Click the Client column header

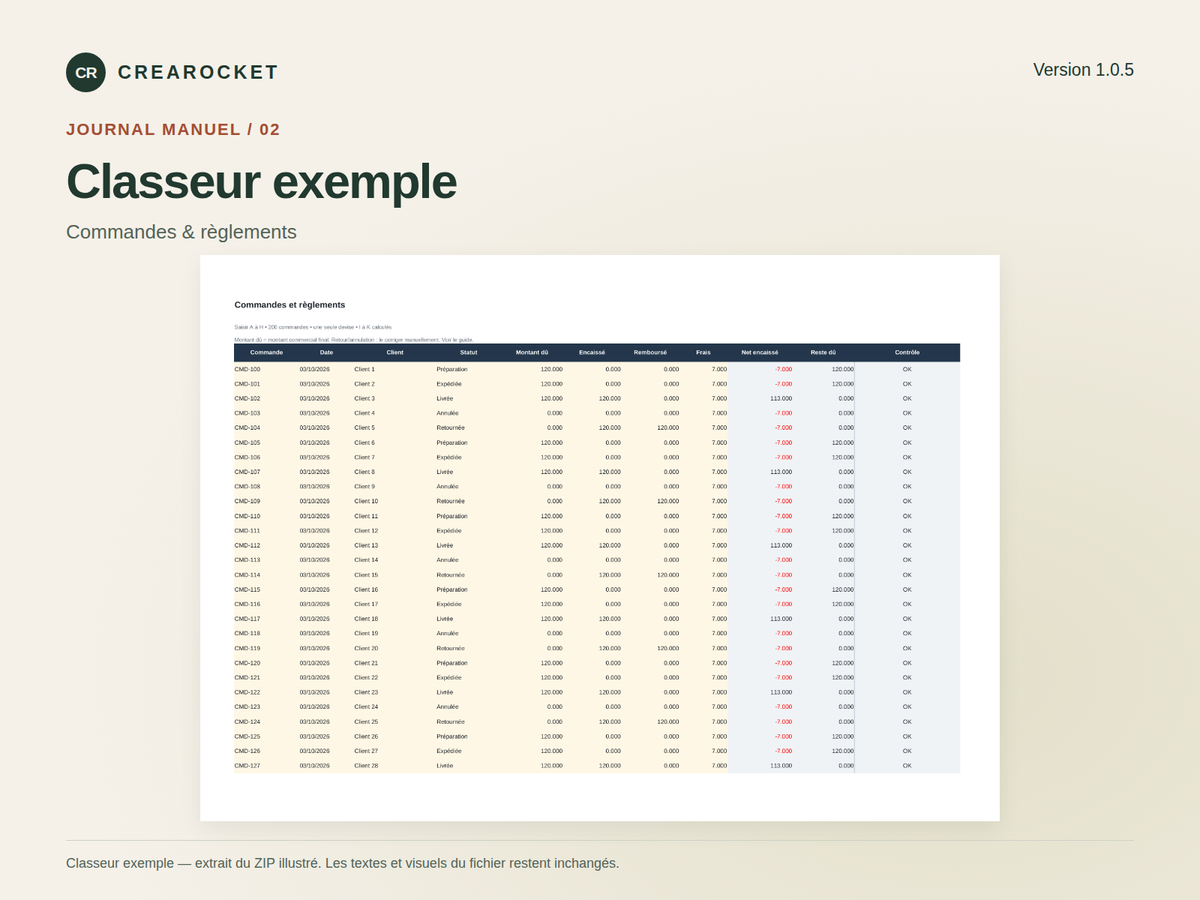(x=395, y=352)
